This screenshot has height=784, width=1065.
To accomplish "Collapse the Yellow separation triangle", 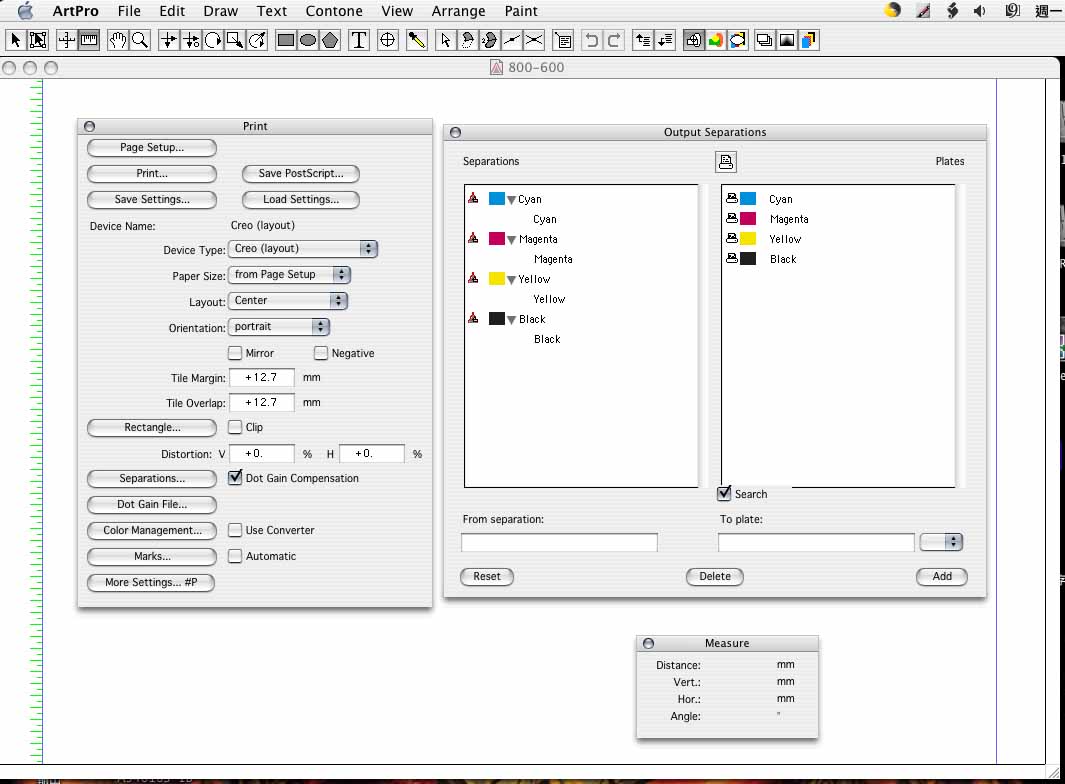I will (x=511, y=280).
